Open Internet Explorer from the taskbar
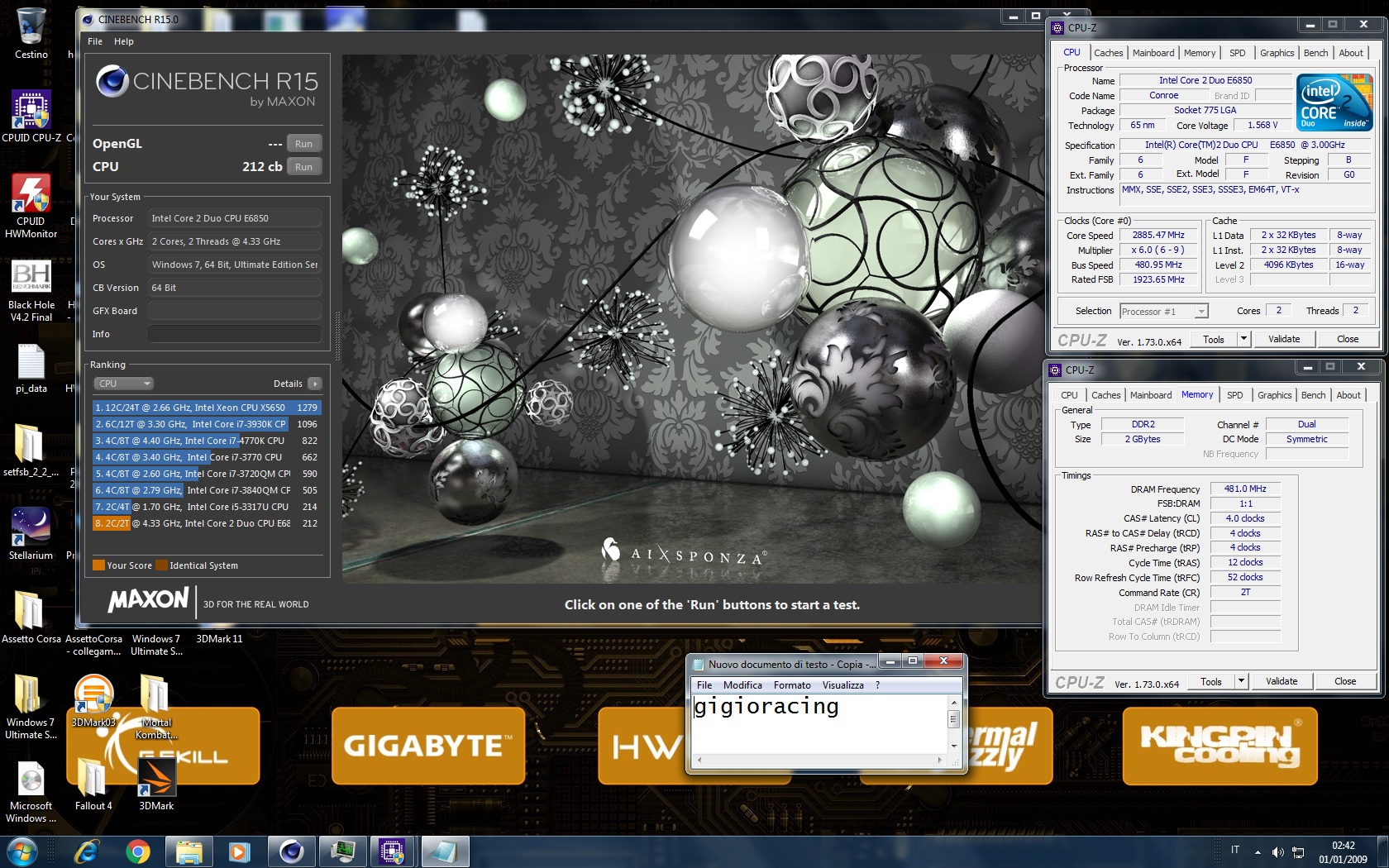Viewport: 1389px width, 868px height. coord(86,851)
